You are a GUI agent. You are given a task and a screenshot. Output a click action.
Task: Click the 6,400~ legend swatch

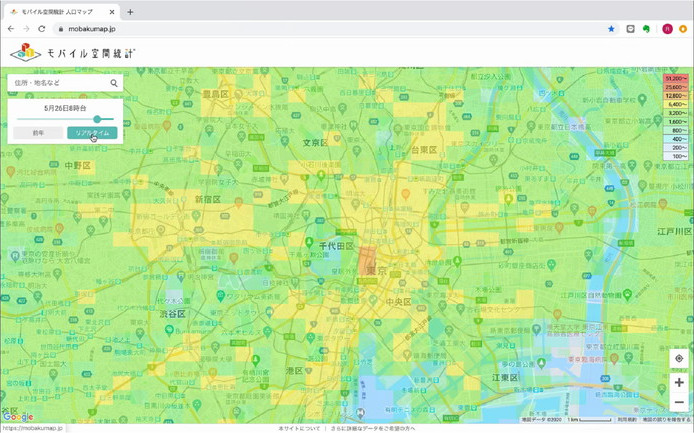675,104
